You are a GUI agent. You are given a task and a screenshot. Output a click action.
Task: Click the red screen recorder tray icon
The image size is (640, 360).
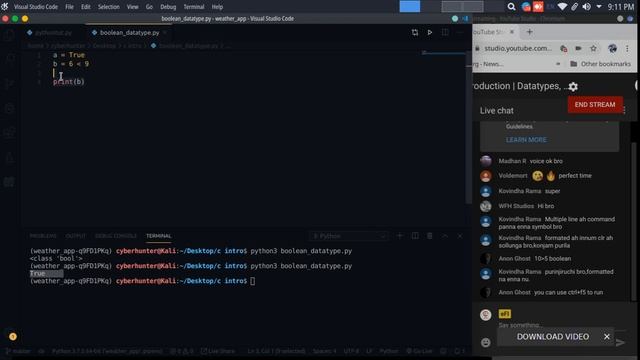click(x=538, y=7)
